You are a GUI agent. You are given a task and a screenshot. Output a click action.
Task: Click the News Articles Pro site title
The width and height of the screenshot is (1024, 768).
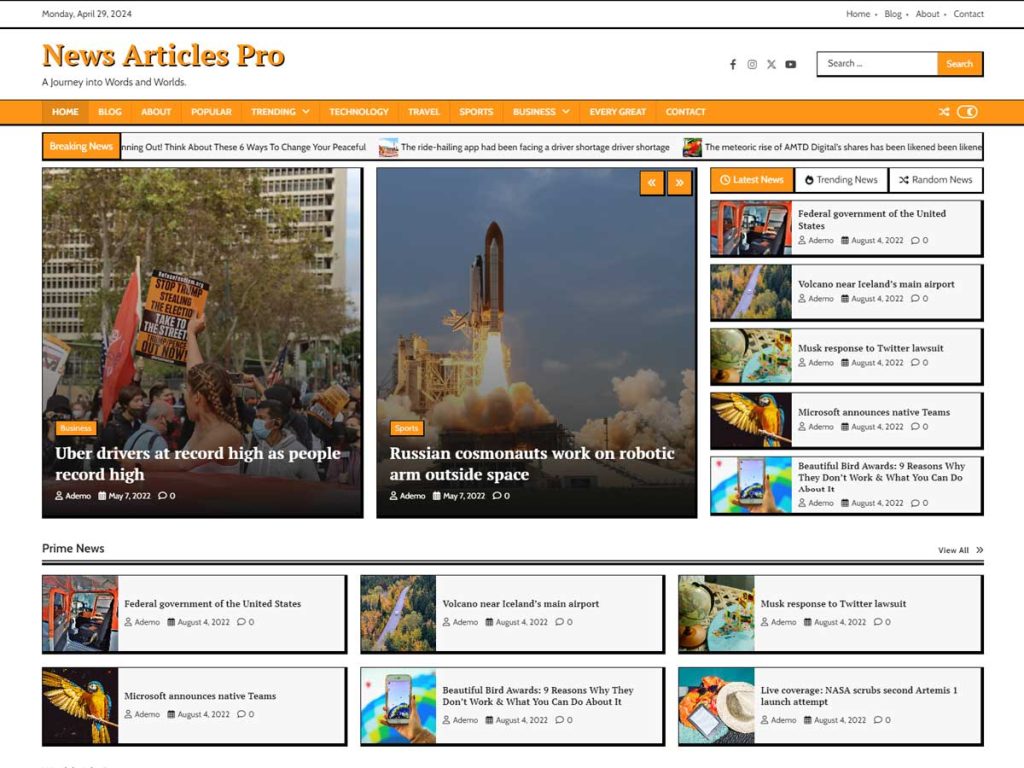pos(163,56)
